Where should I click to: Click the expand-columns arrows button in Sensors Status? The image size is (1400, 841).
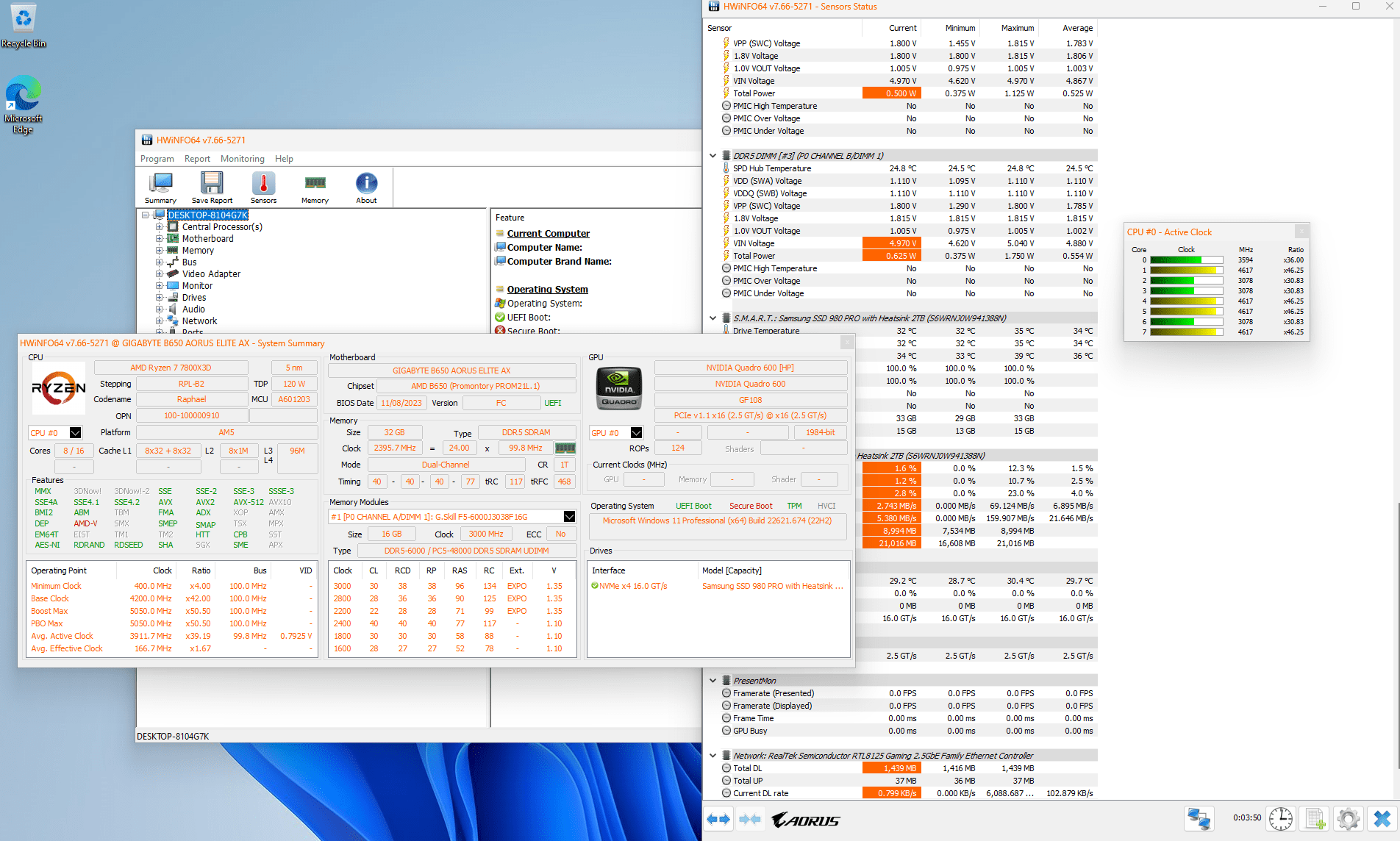coord(718,819)
